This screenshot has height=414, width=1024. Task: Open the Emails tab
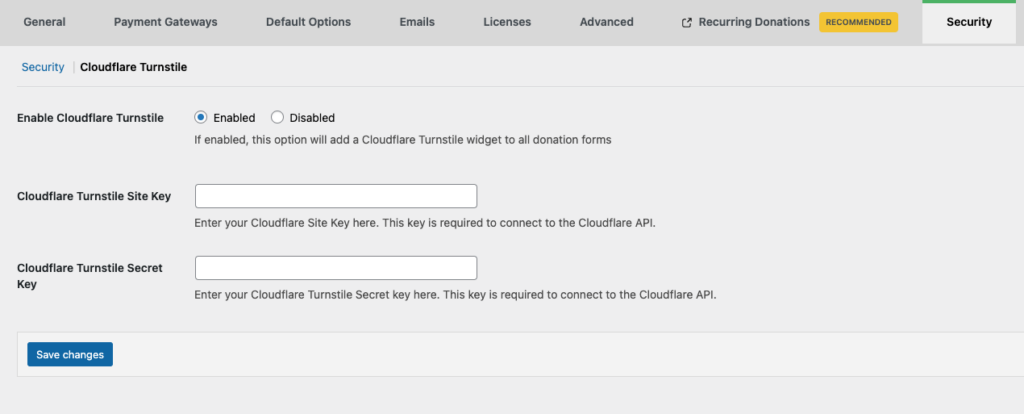click(x=417, y=22)
